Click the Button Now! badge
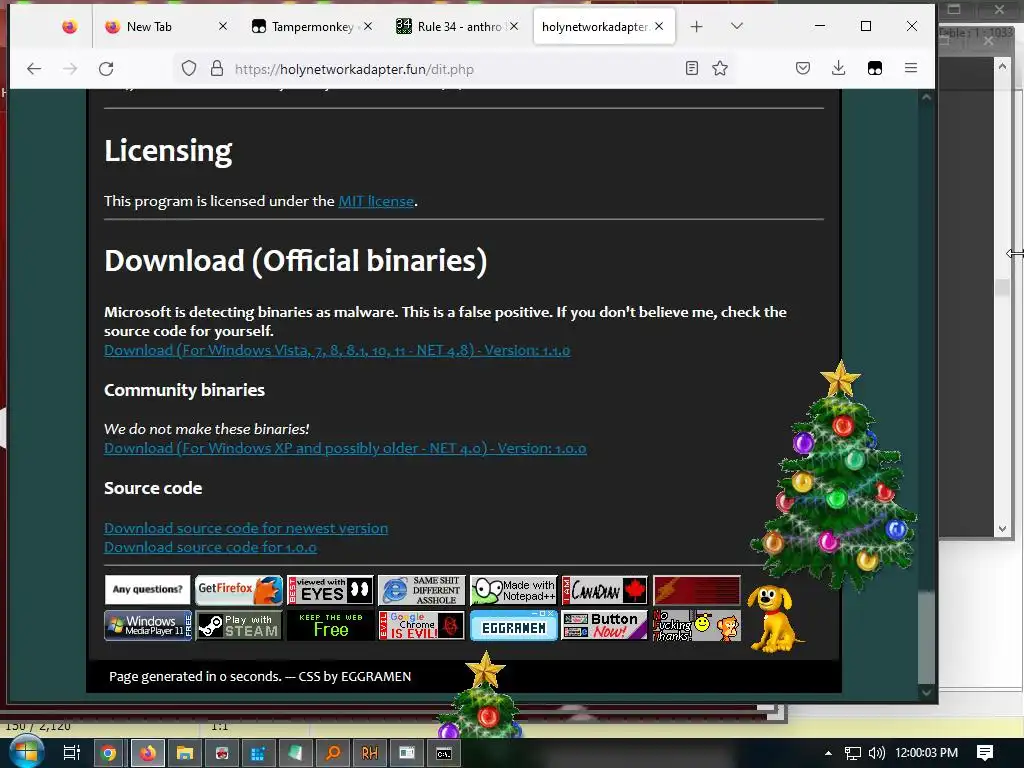This screenshot has height=768, width=1024. (x=605, y=626)
